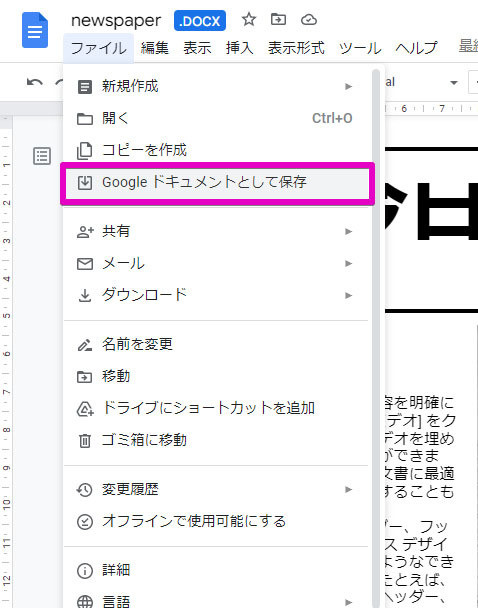Open the 共有 menu entry

coord(216,231)
